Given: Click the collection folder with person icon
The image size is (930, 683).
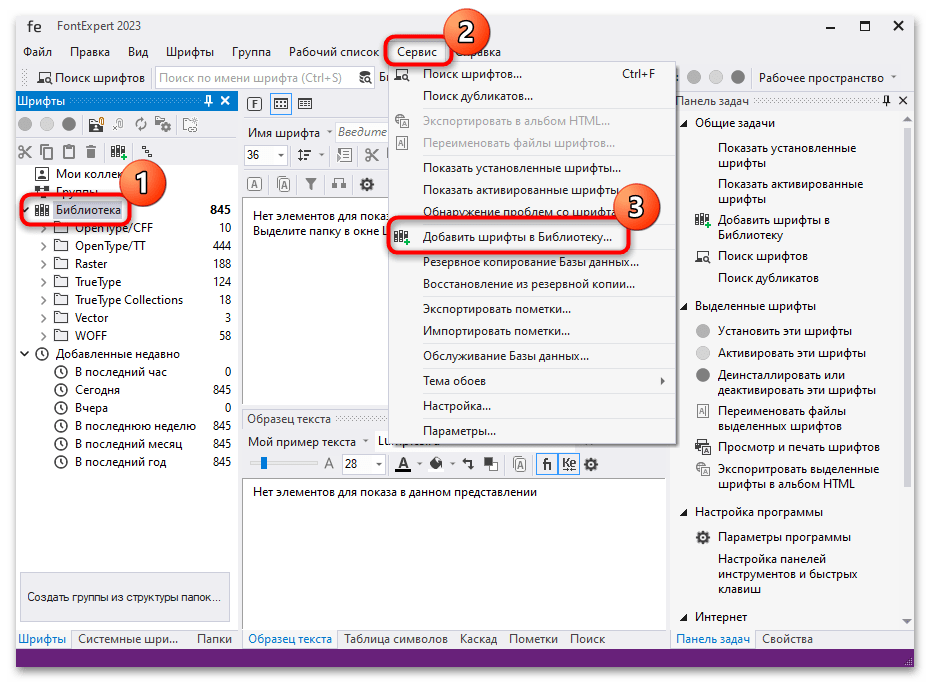Looking at the screenshot, I should (x=96, y=125).
